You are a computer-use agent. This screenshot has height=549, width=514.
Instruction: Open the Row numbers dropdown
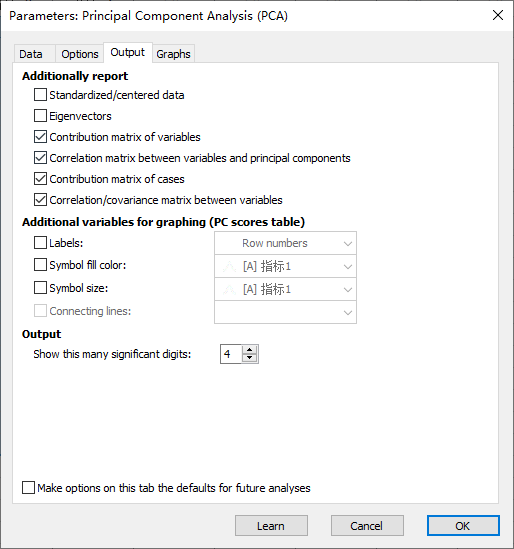click(285, 243)
